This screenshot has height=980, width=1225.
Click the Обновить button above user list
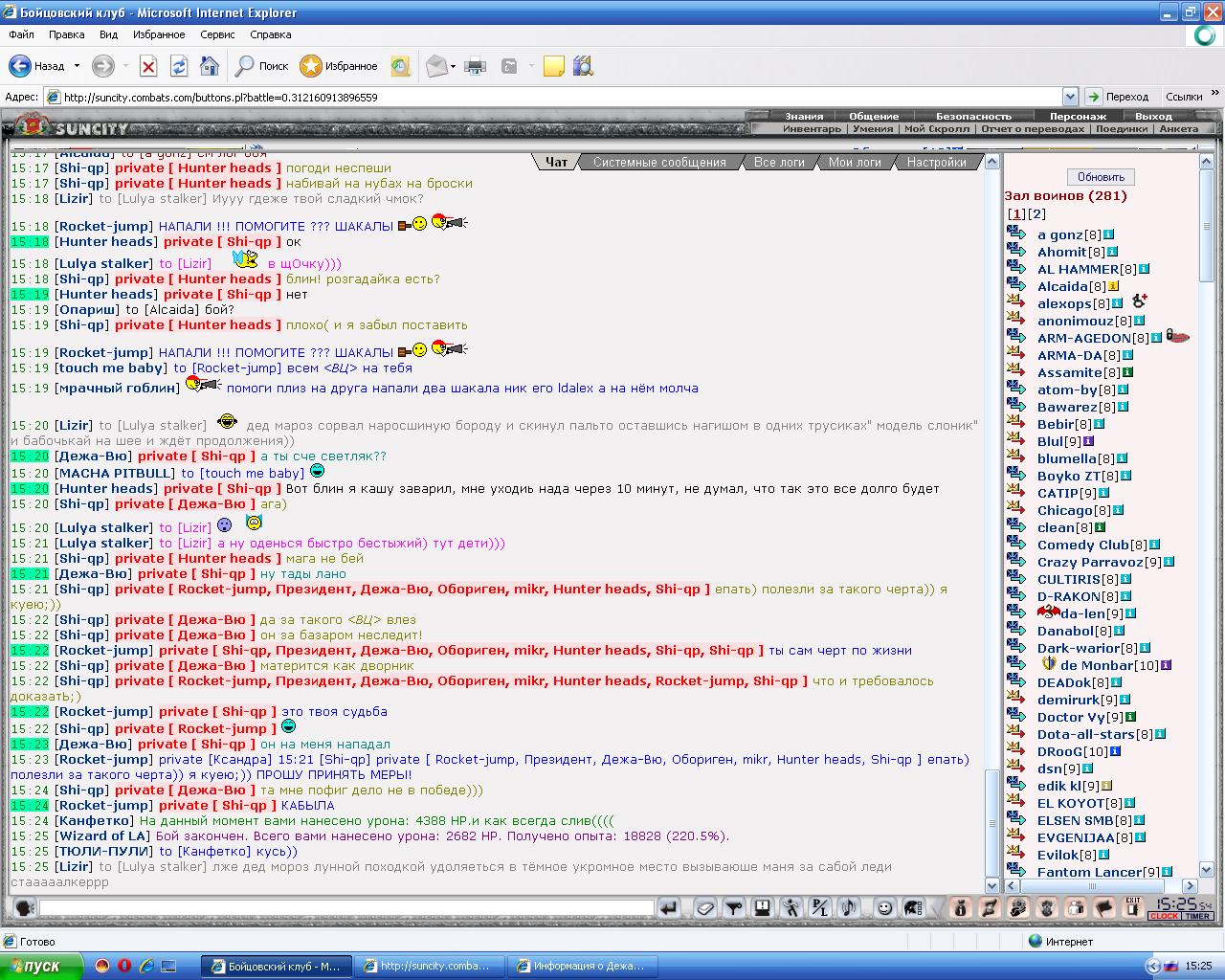pyautogui.click(x=1101, y=177)
